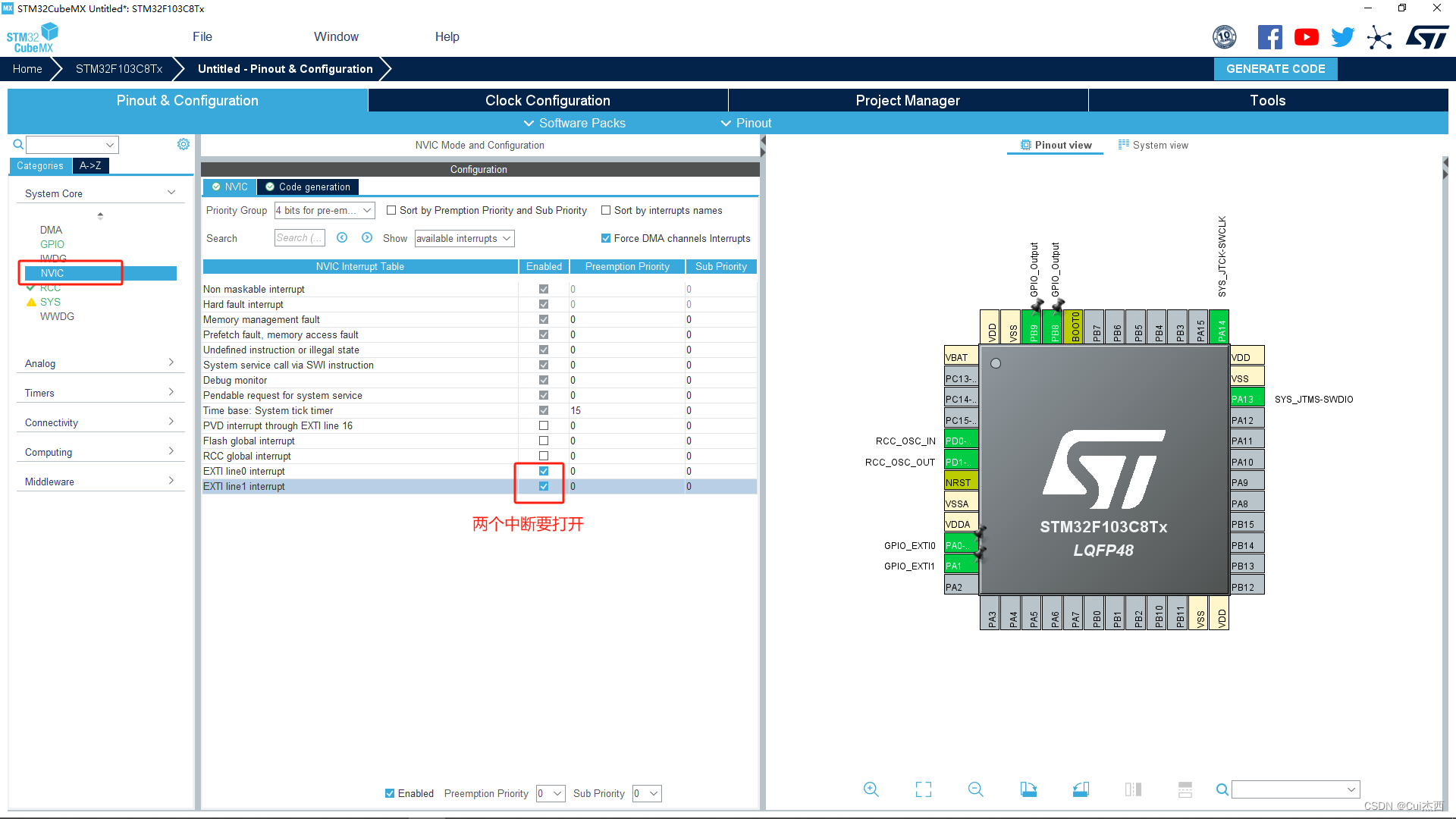Click the search icon in categories
This screenshot has width=1456, height=819.
(x=17, y=144)
